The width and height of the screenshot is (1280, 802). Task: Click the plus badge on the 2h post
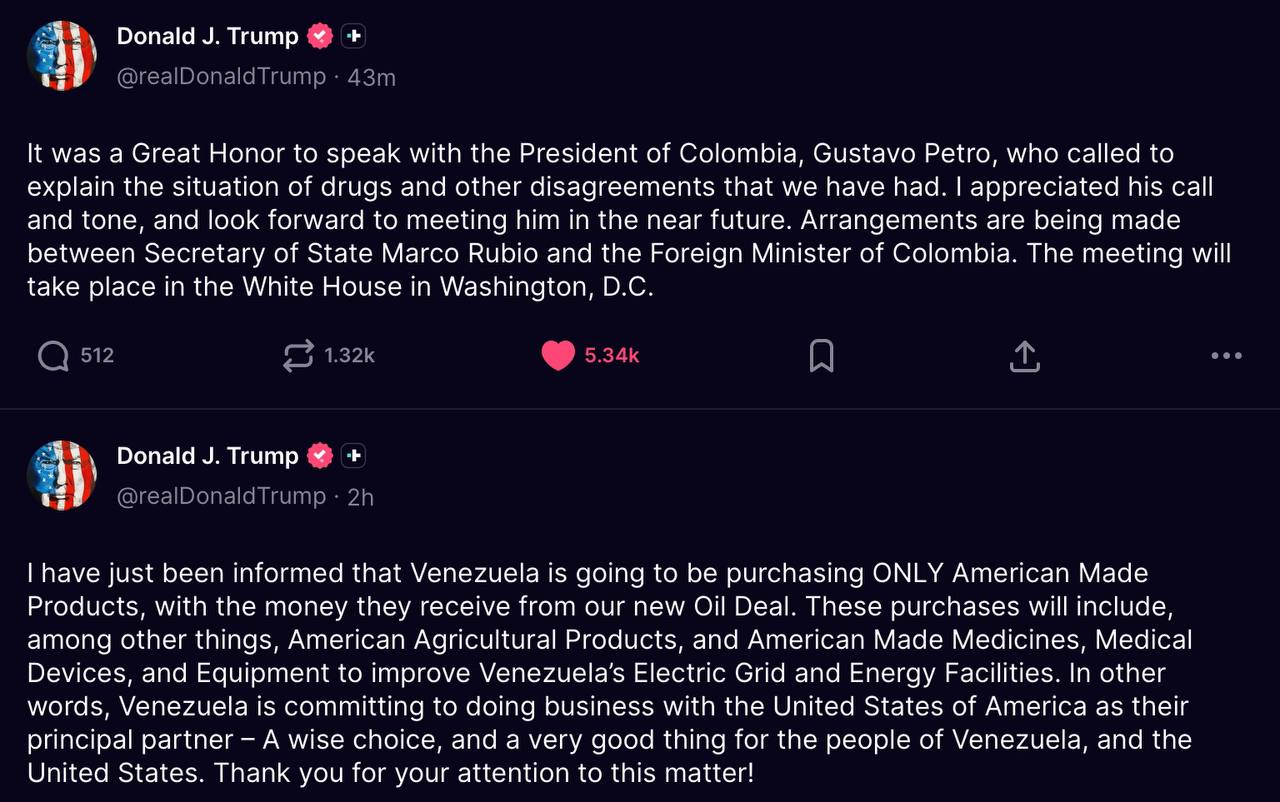point(353,456)
